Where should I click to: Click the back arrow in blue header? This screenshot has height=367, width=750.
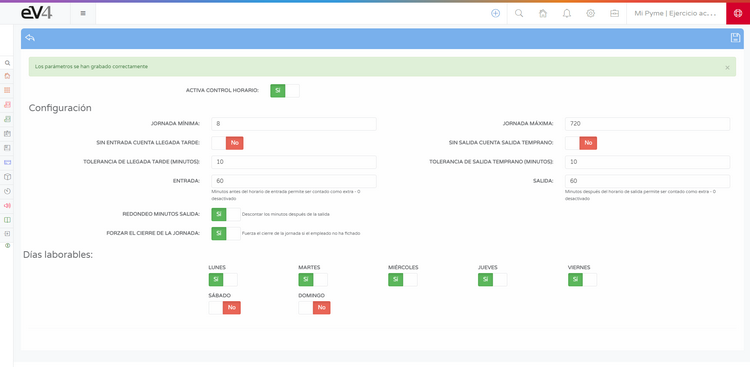pyautogui.click(x=30, y=38)
